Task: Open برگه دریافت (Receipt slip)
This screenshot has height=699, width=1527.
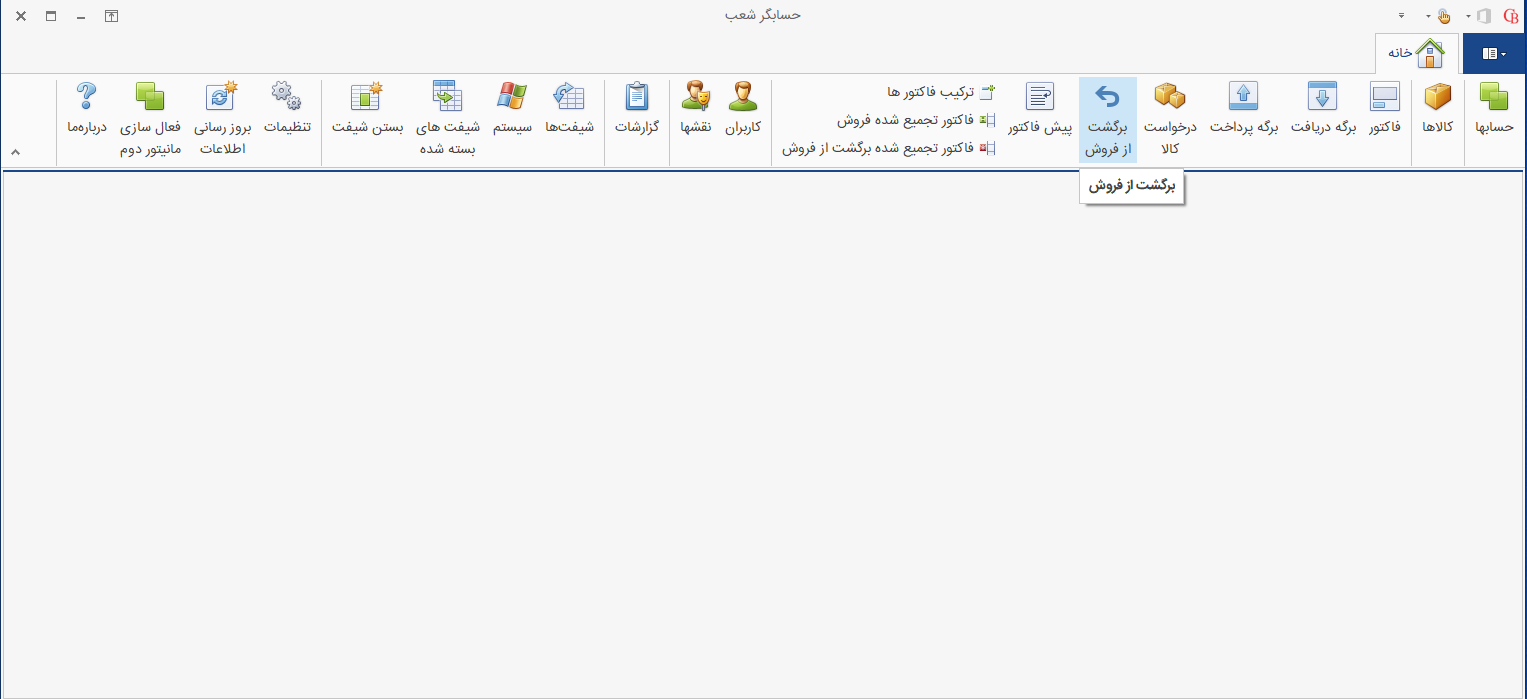Action: click(1322, 118)
